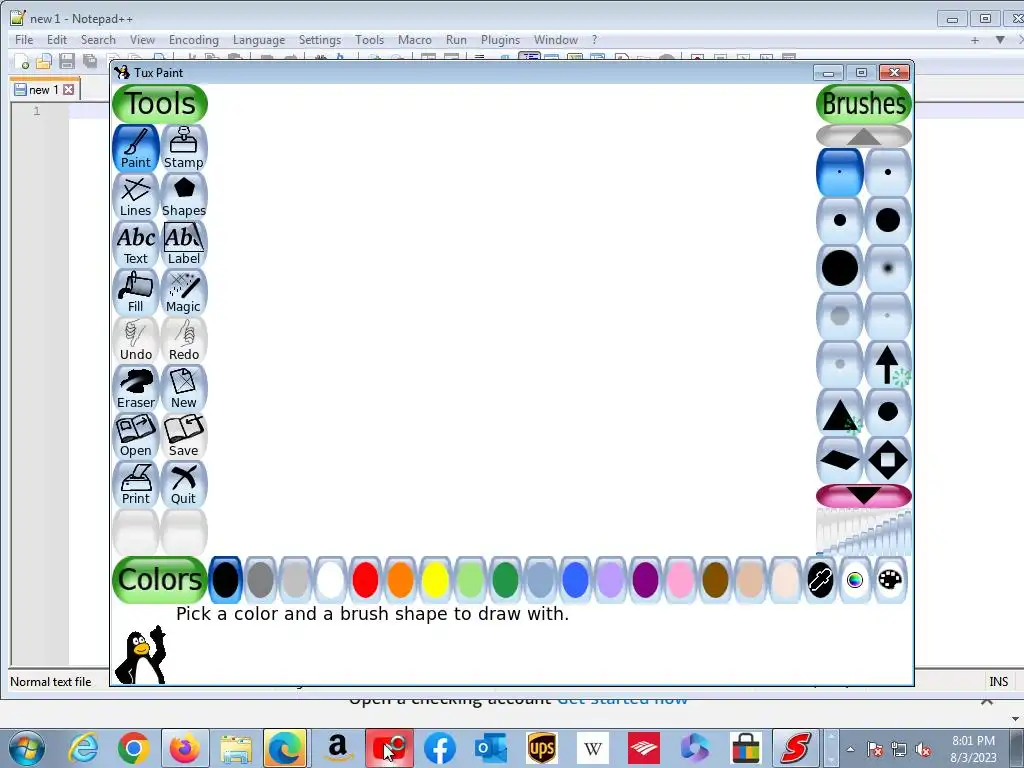Open a saved drawing with Open
1024x768 pixels.
(136, 436)
